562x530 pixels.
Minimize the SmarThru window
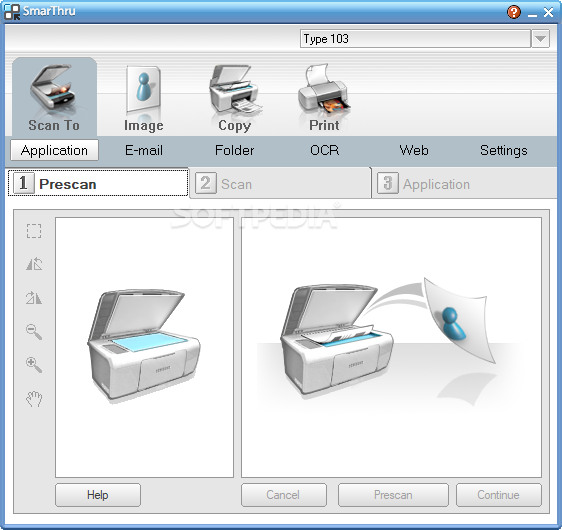pyautogui.click(x=532, y=14)
